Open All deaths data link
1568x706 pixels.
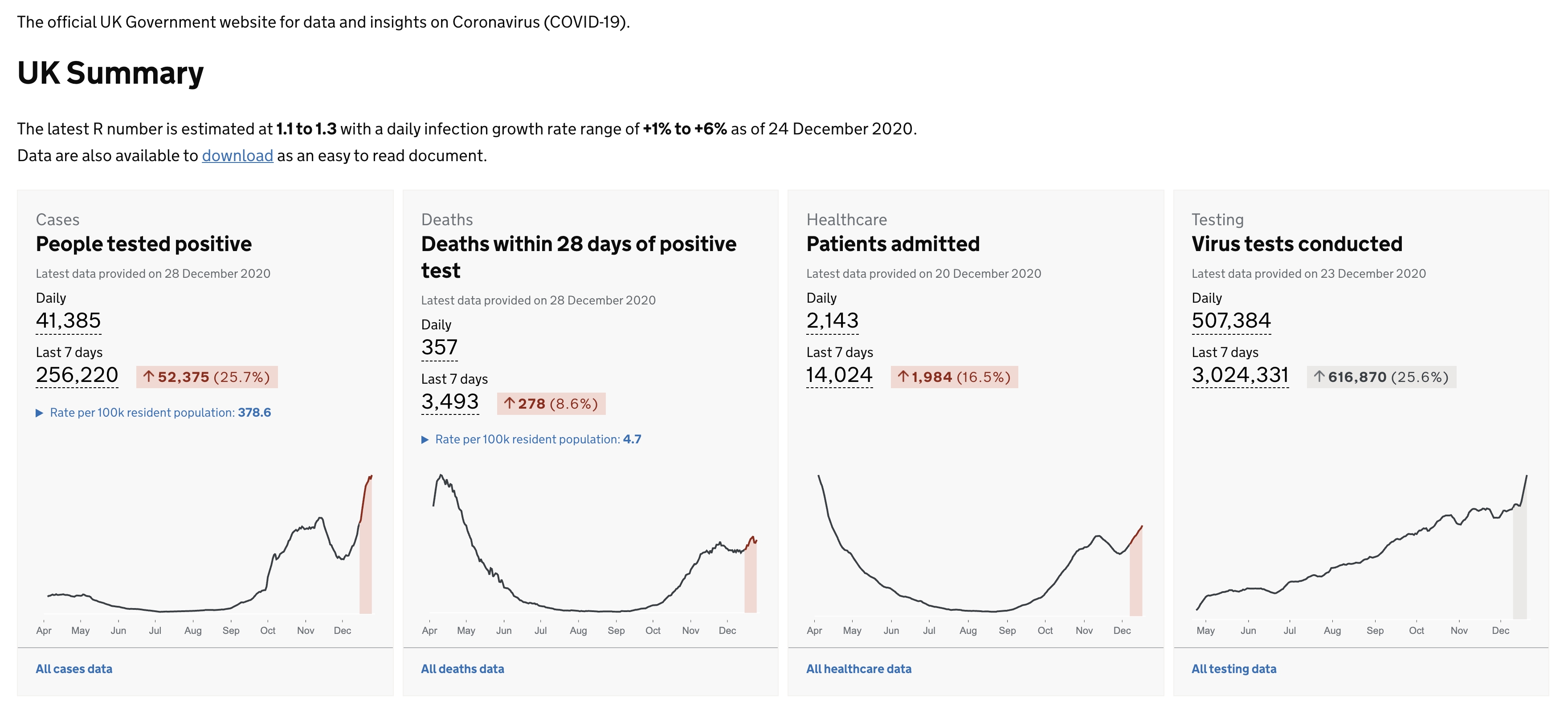[x=463, y=669]
